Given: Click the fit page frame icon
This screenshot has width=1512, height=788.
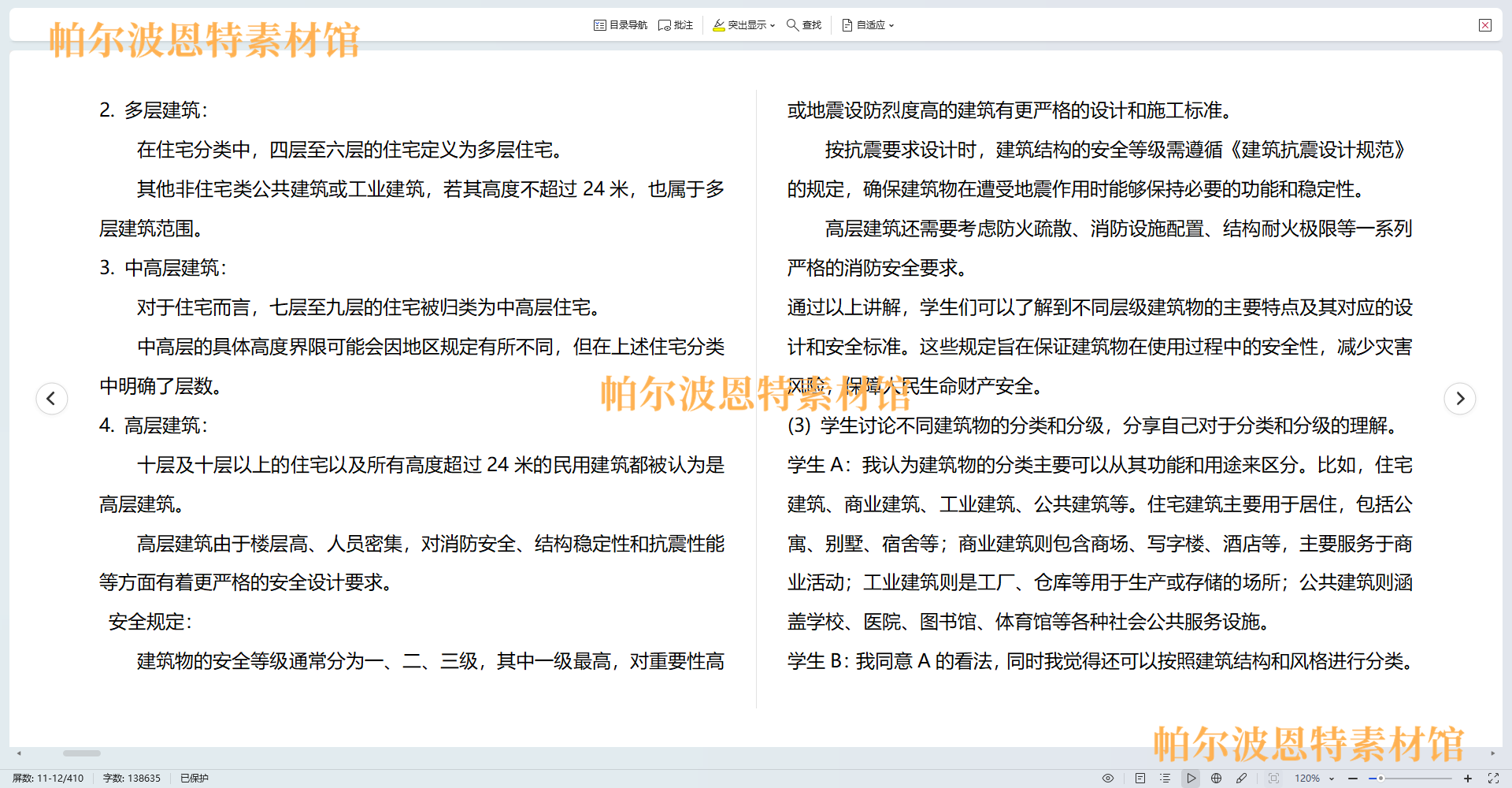Looking at the screenshot, I should pos(1273,778).
